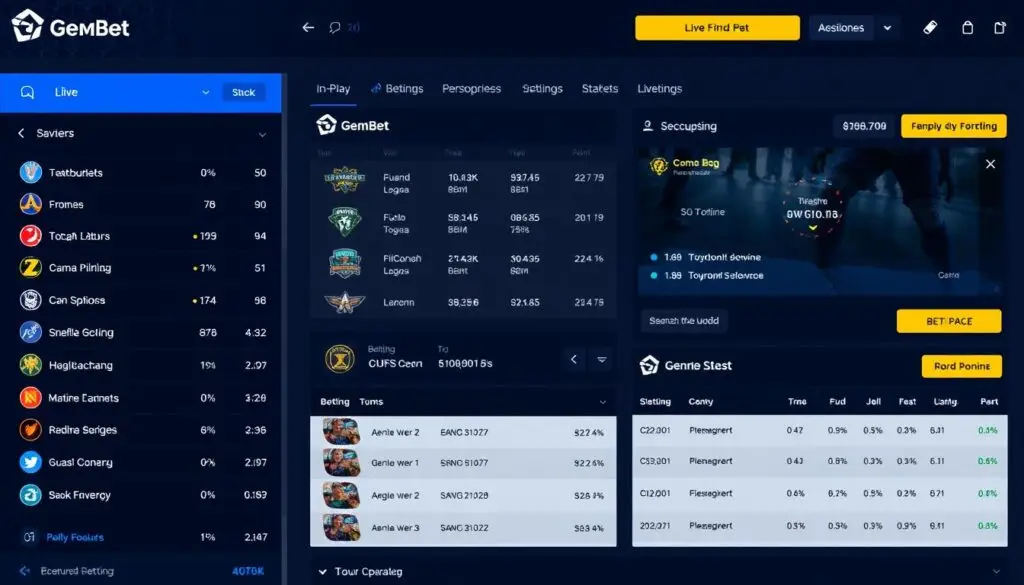Select the pencil edit icon top-right
This screenshot has height=585, width=1024.
click(x=930, y=27)
